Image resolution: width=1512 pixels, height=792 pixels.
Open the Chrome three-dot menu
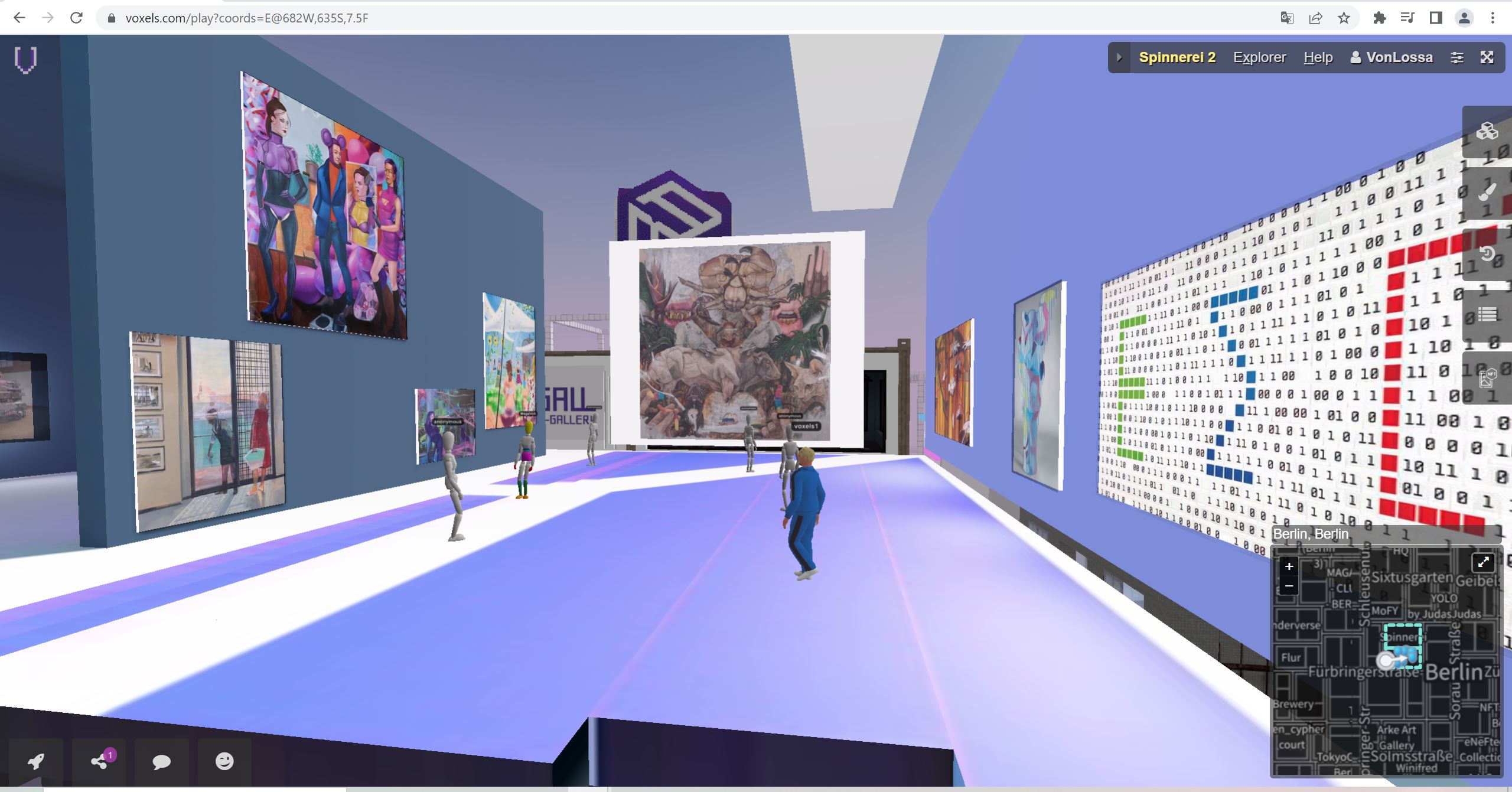tap(1493, 18)
